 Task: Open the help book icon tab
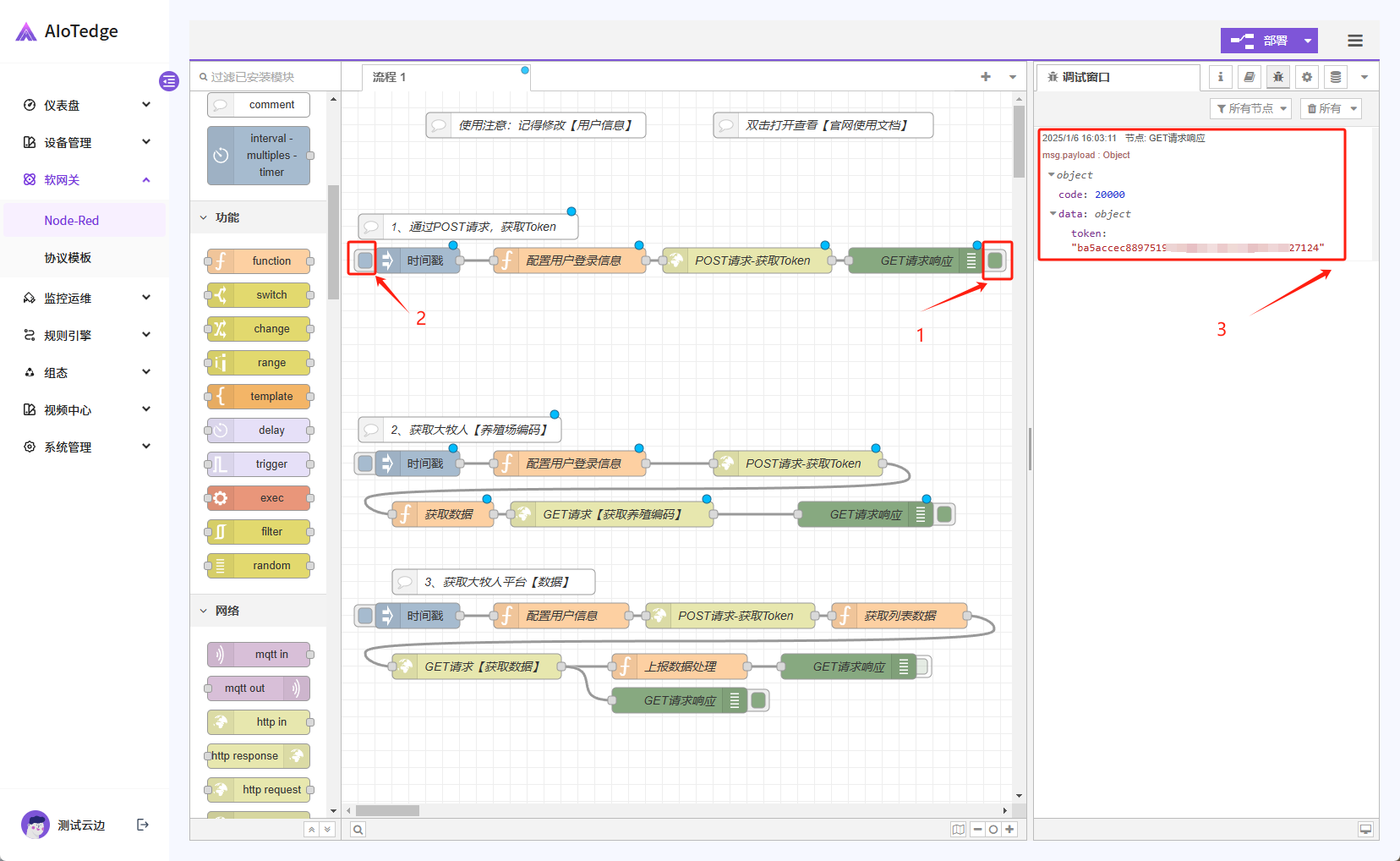pyautogui.click(x=1249, y=77)
